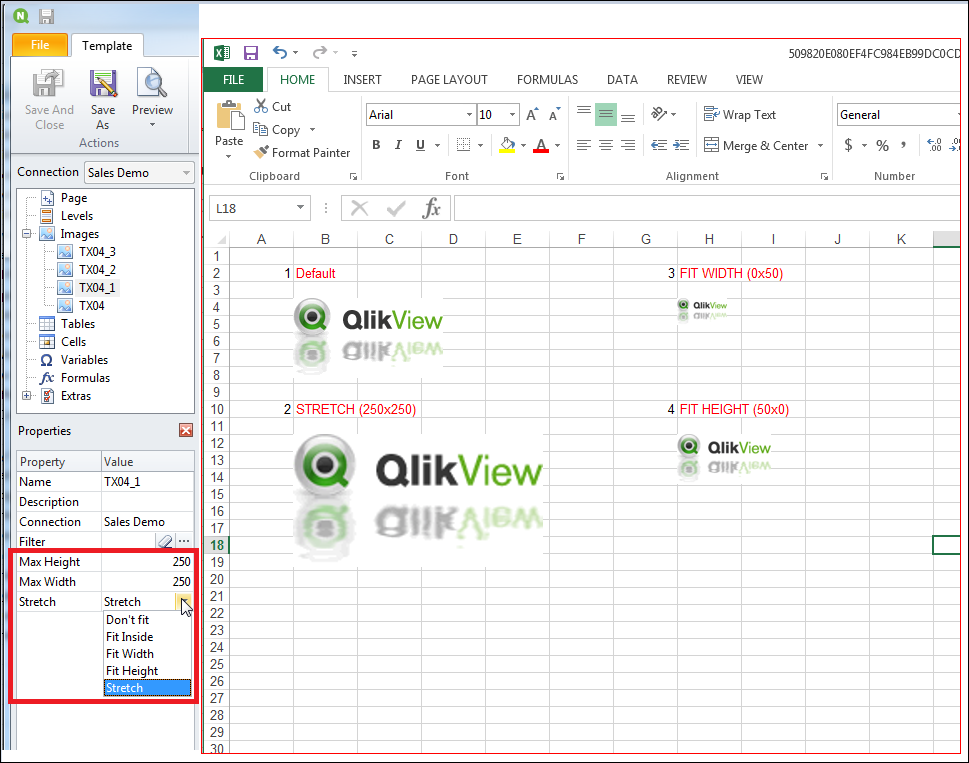Viewport: 969px width, 763px height.
Task: Click the Redo arrow in Excel
Action: pos(319,53)
